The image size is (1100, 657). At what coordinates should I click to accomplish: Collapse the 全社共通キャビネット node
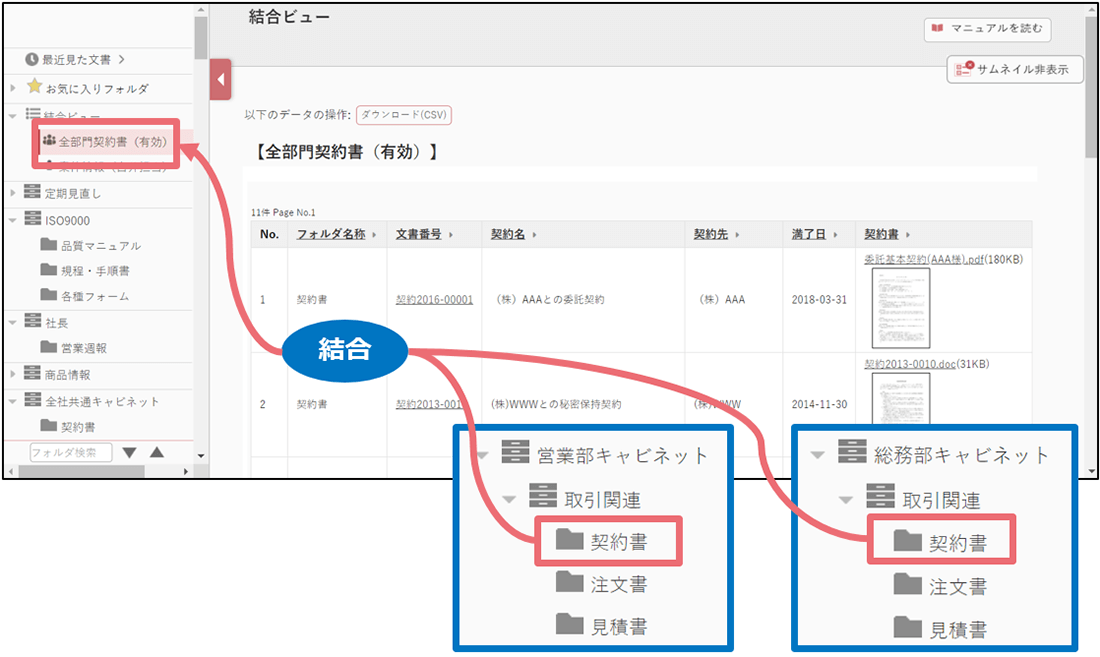(13, 402)
